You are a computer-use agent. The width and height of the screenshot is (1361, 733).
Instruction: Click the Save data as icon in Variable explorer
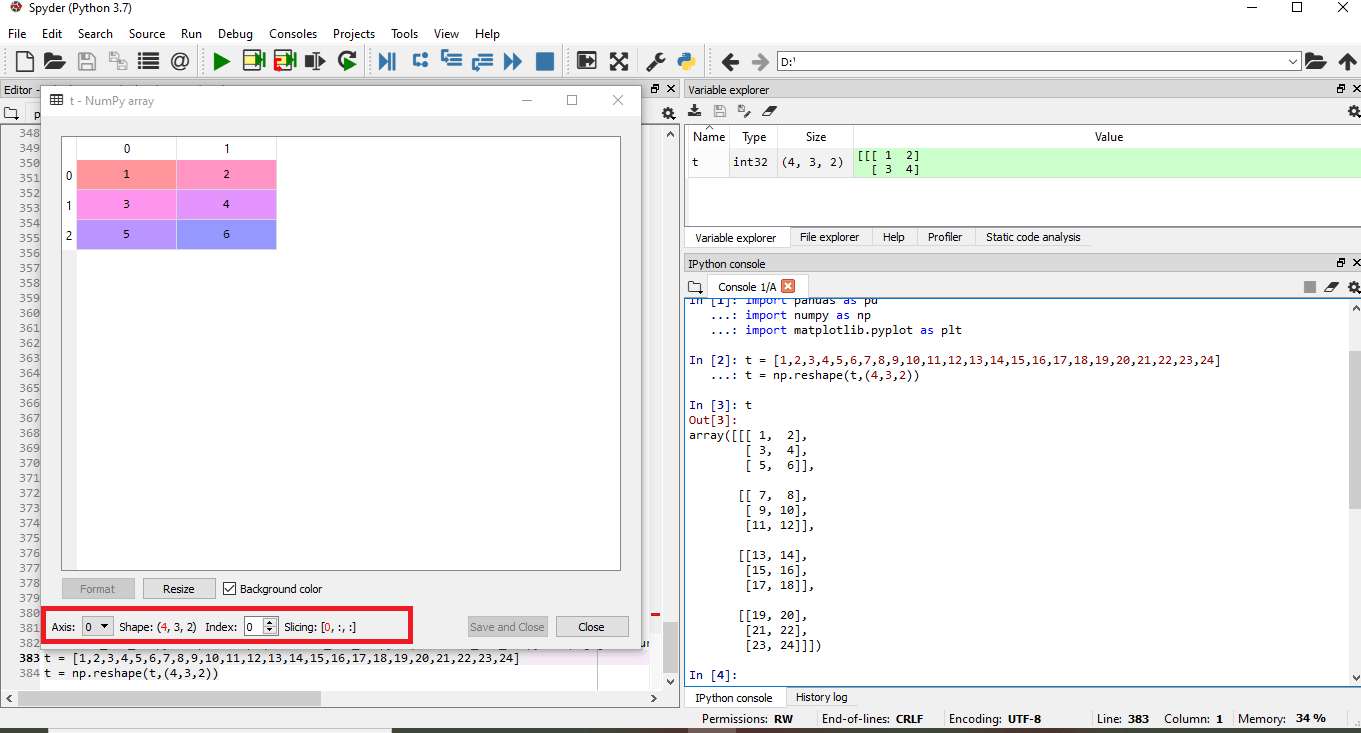743,111
